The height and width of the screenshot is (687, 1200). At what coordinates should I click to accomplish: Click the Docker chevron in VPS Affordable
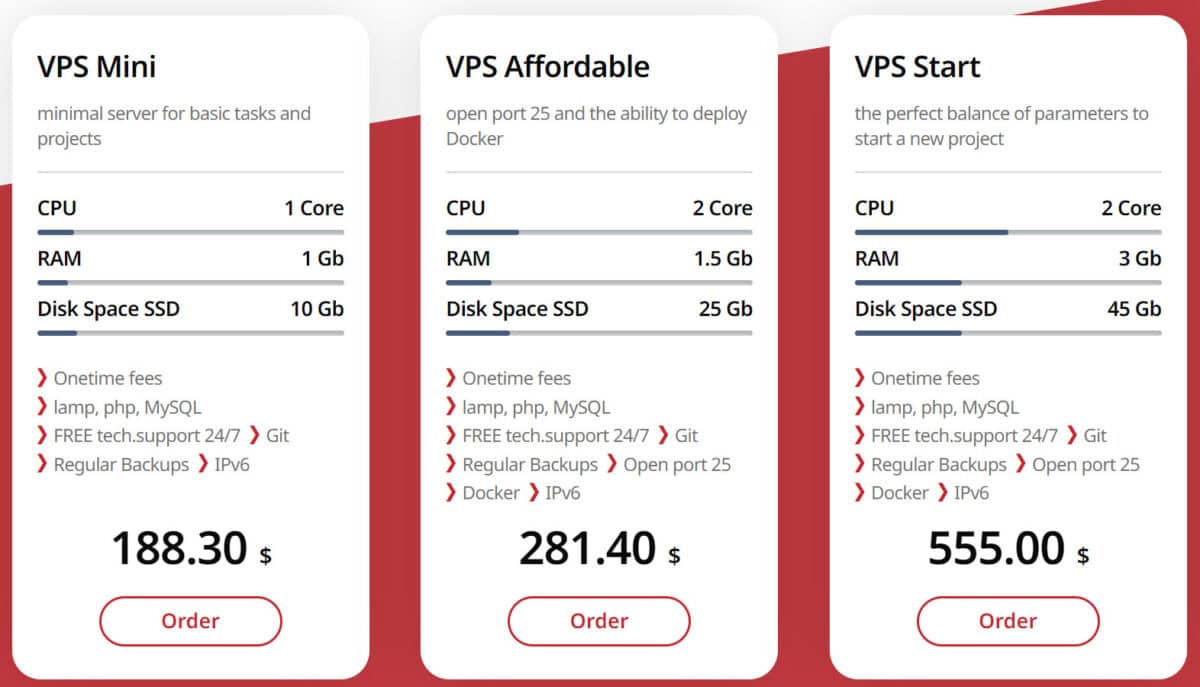coord(452,493)
